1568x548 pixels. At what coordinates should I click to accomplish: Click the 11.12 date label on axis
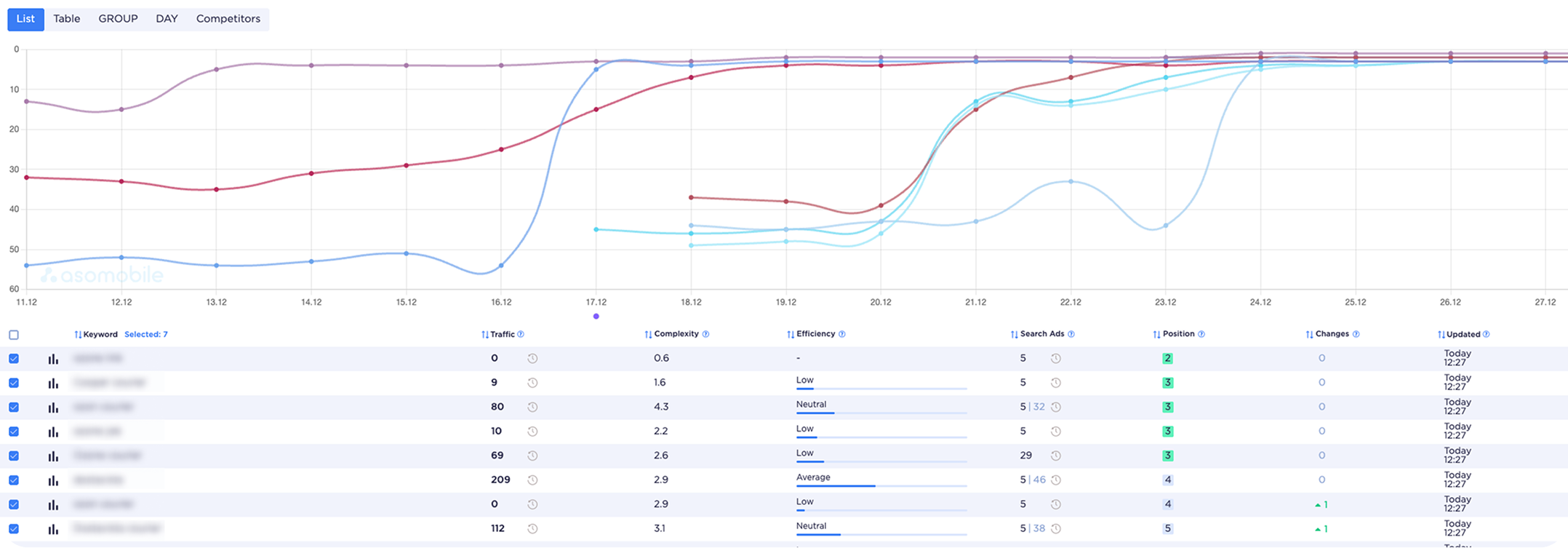pos(27,302)
